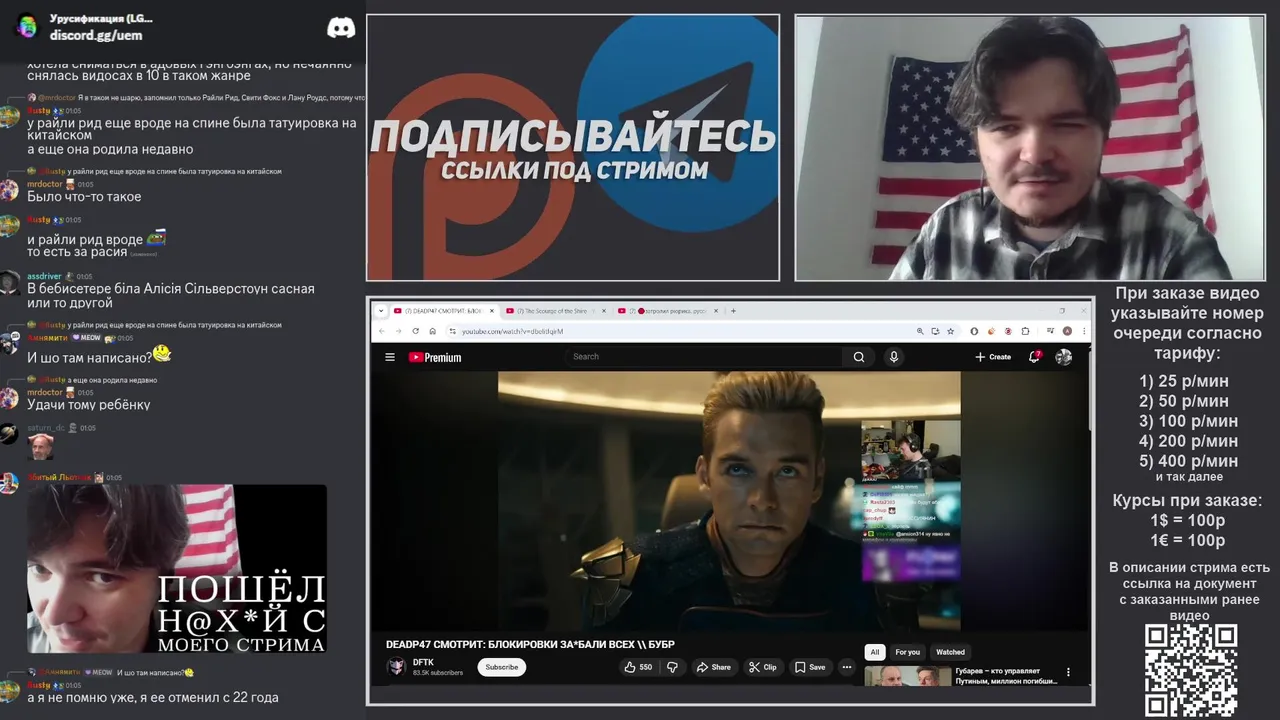
Task: Select the For you filter chip
Action: 907,652
